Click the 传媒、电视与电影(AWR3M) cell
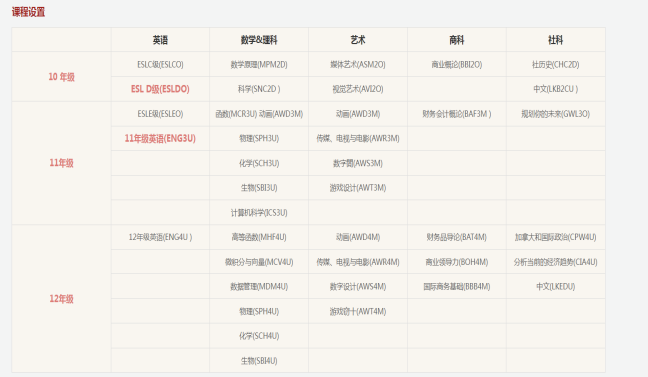 [x=358, y=138]
